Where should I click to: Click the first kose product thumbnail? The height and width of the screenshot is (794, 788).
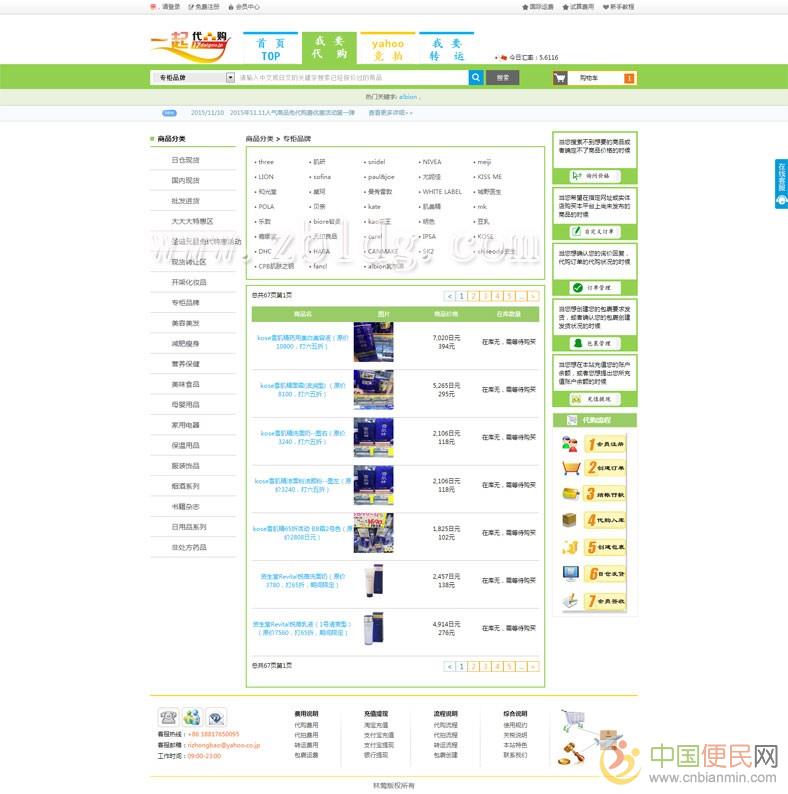pos(373,342)
